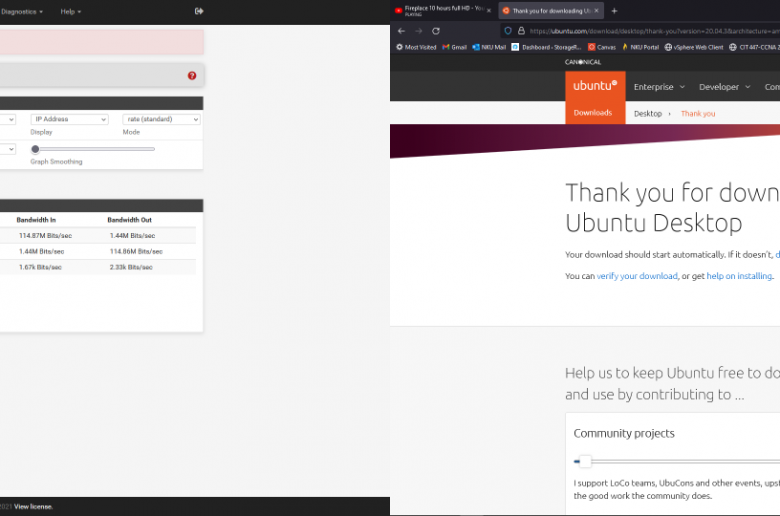
Task: Select the 114.87M Bits/sec bandwidth in cell
Action: click(45, 236)
